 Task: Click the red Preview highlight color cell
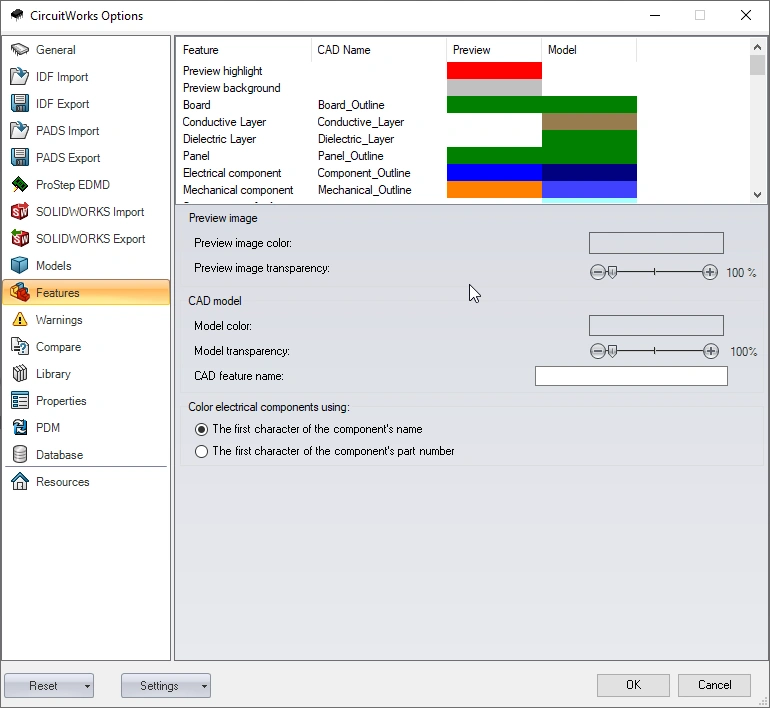coord(494,71)
